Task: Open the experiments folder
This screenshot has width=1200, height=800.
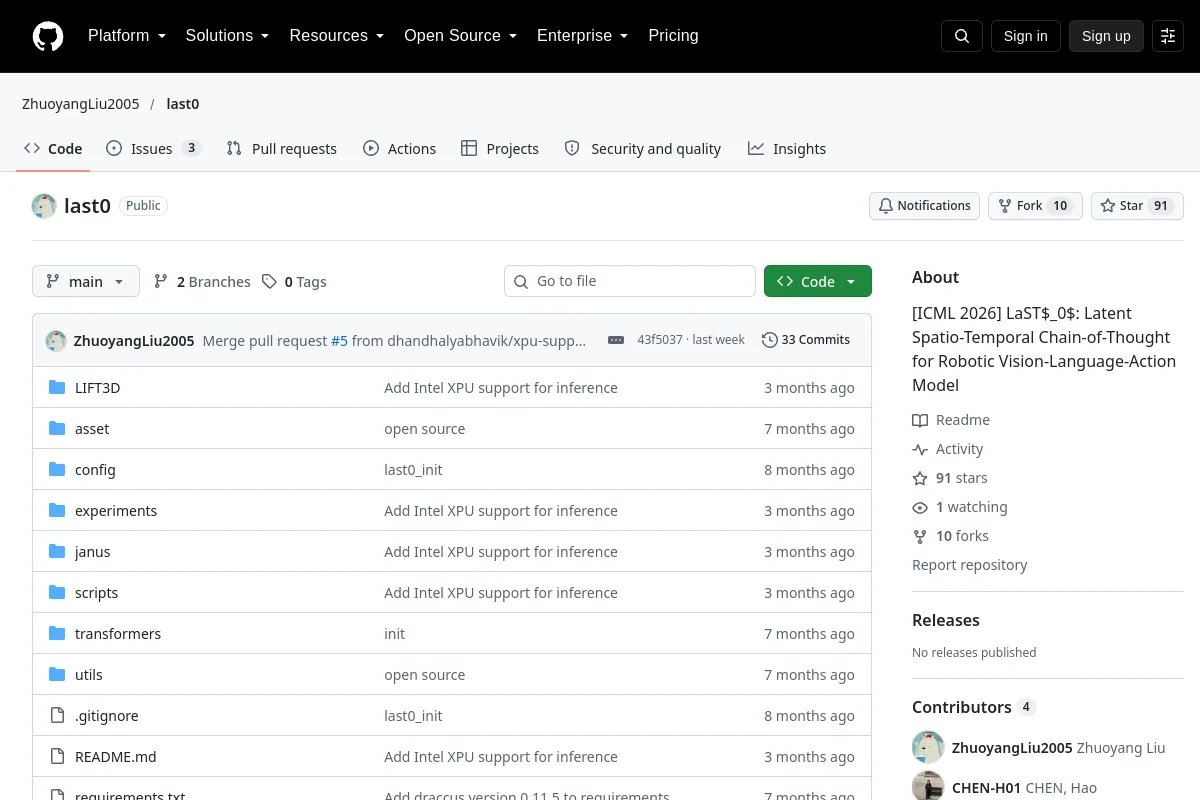Action: click(116, 511)
